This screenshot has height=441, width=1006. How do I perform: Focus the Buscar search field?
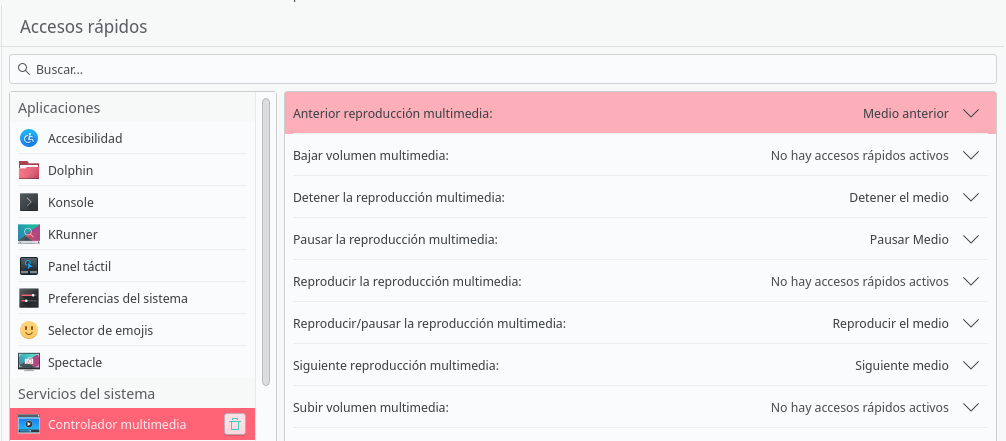pos(502,69)
